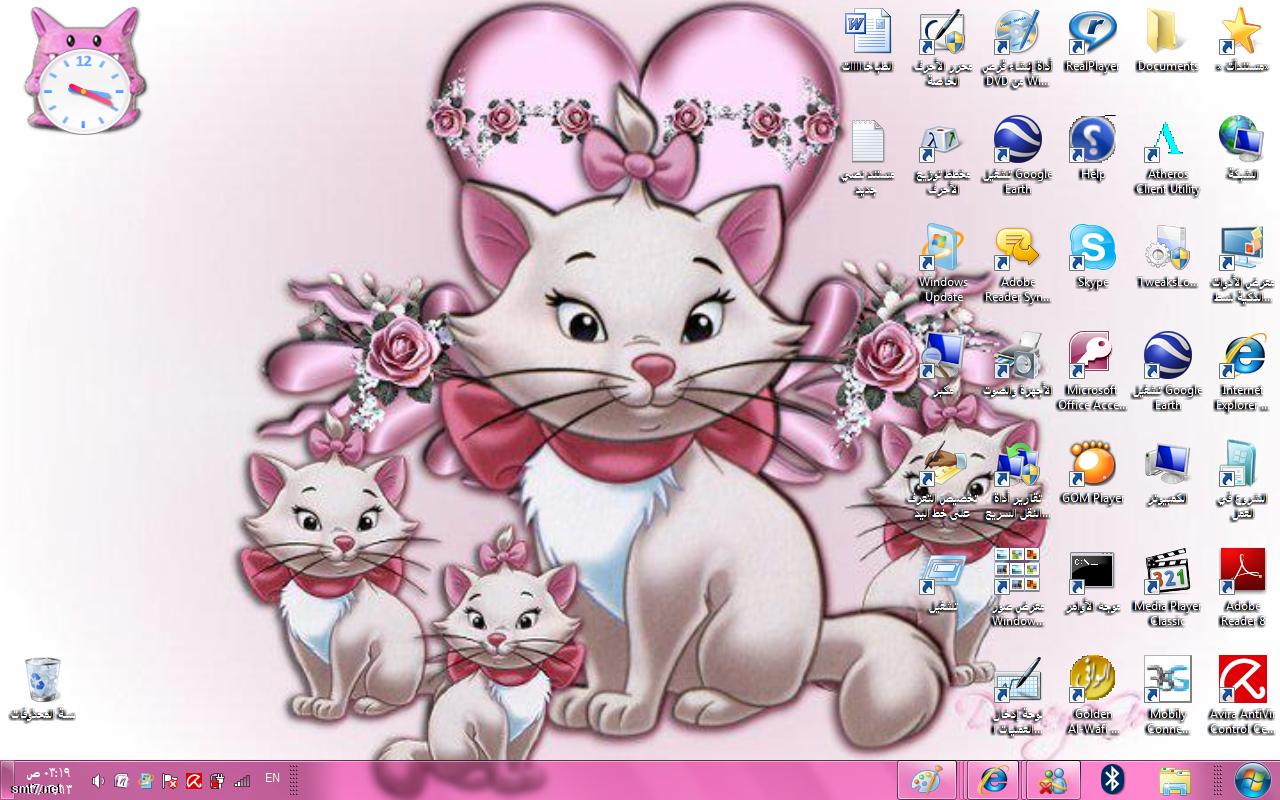Open the Skype desktop icon
Viewport: 1280px width, 800px height.
tap(1091, 257)
